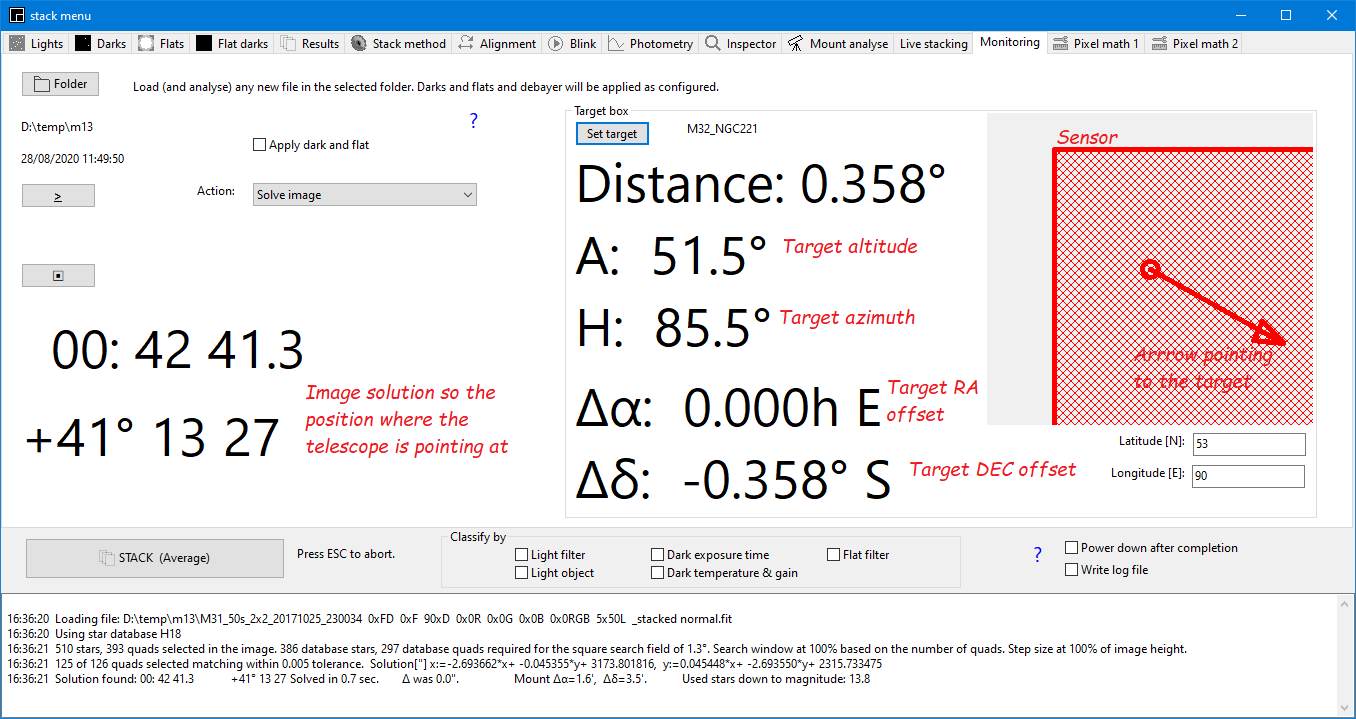
Task: Click the Folder button
Action: 60,84
